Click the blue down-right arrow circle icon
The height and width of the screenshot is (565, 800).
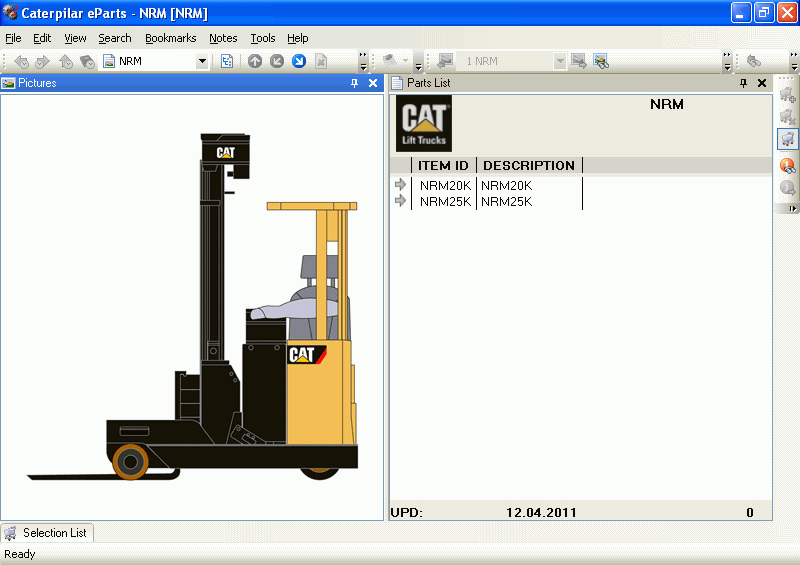tap(298, 61)
